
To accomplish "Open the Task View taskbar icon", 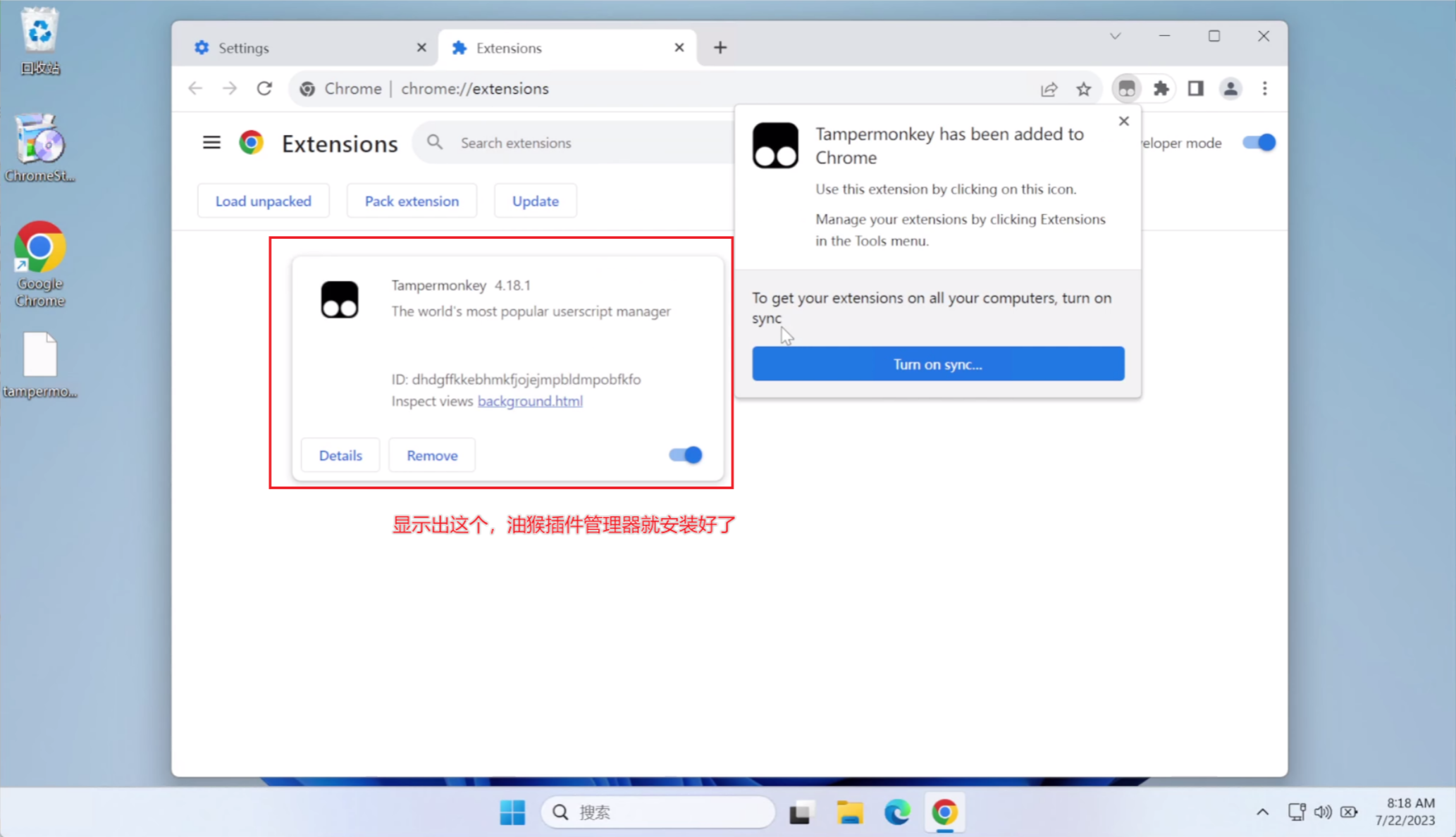I will [x=801, y=812].
